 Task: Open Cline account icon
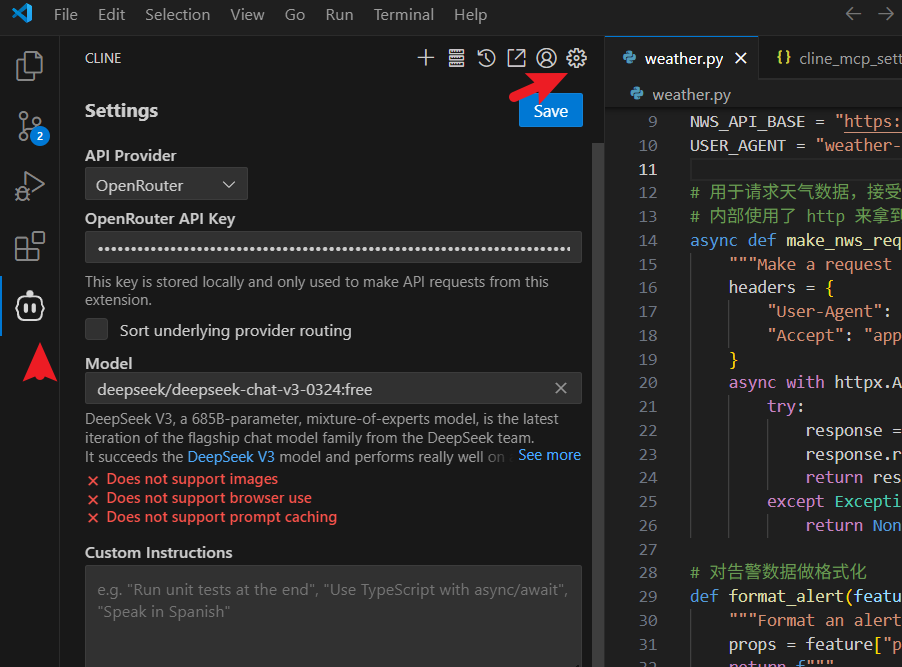tap(546, 58)
